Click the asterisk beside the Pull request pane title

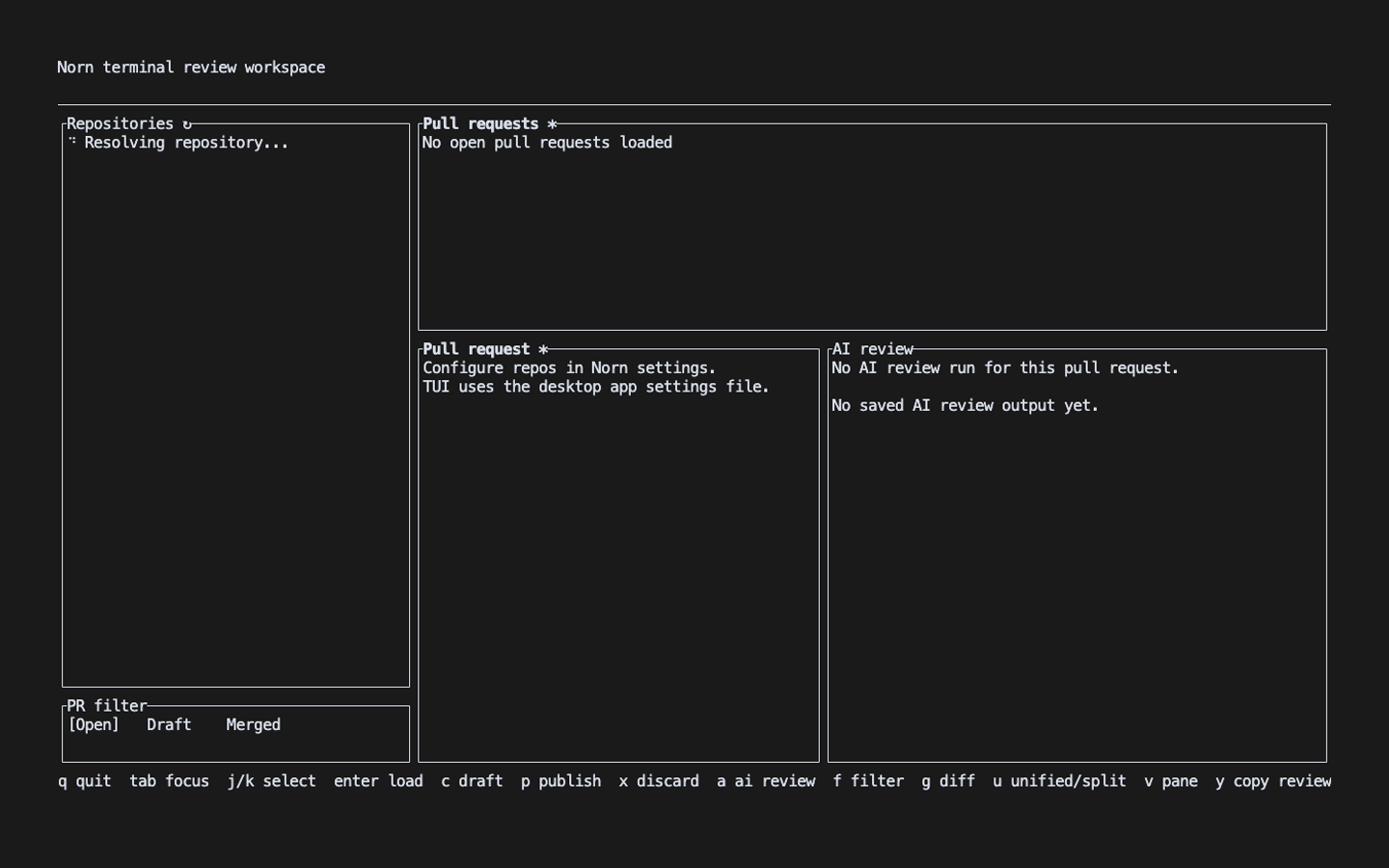(x=543, y=349)
